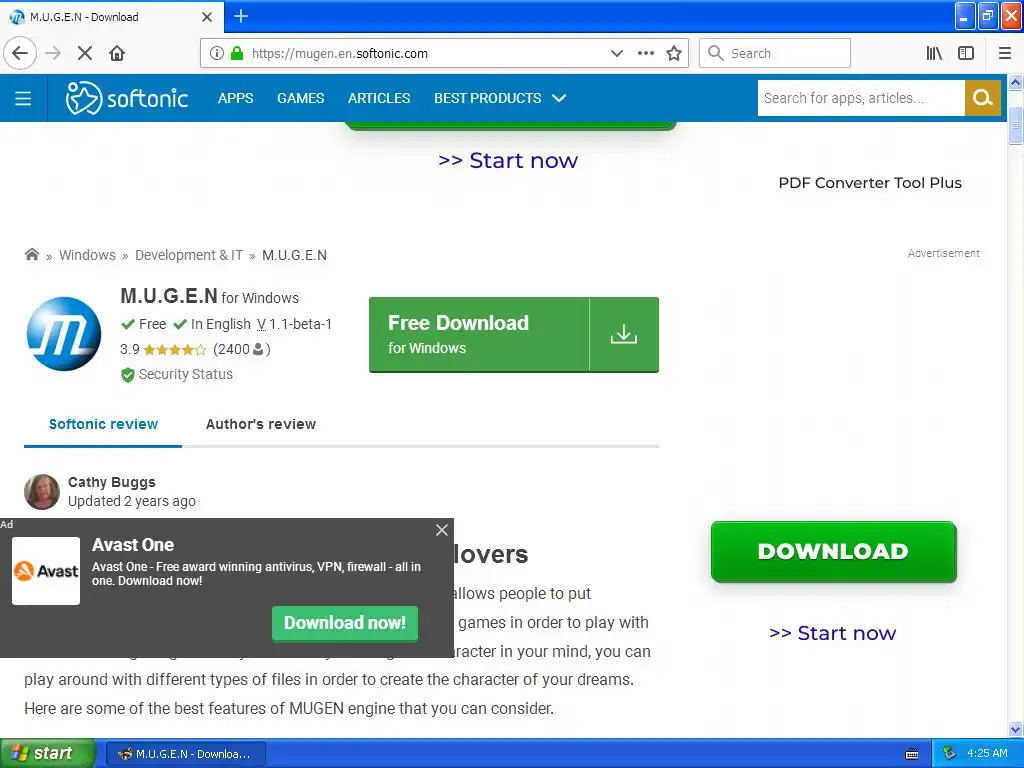
Task: Show site information icon in address bar
Action: [x=217, y=53]
